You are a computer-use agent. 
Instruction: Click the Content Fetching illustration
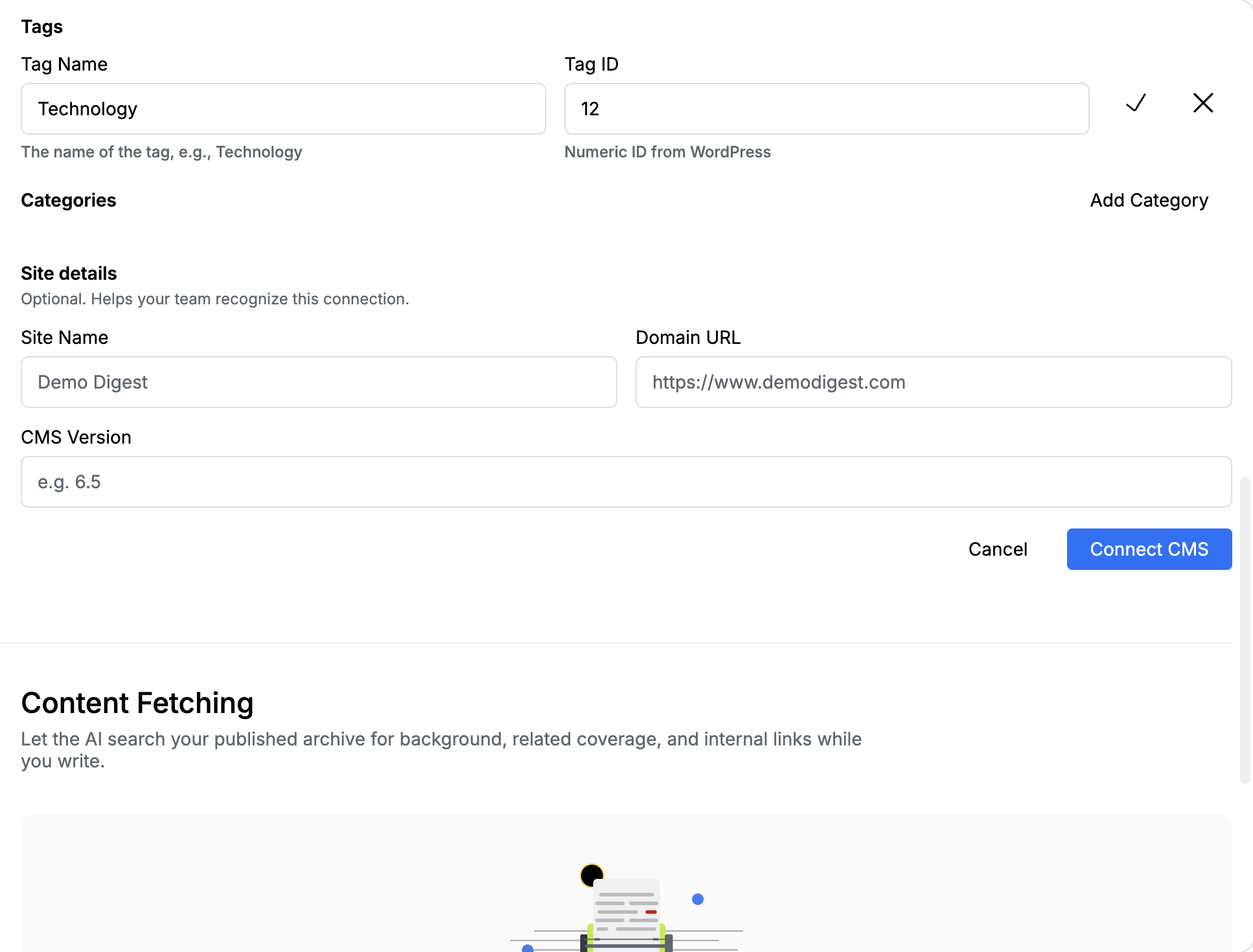(x=626, y=907)
